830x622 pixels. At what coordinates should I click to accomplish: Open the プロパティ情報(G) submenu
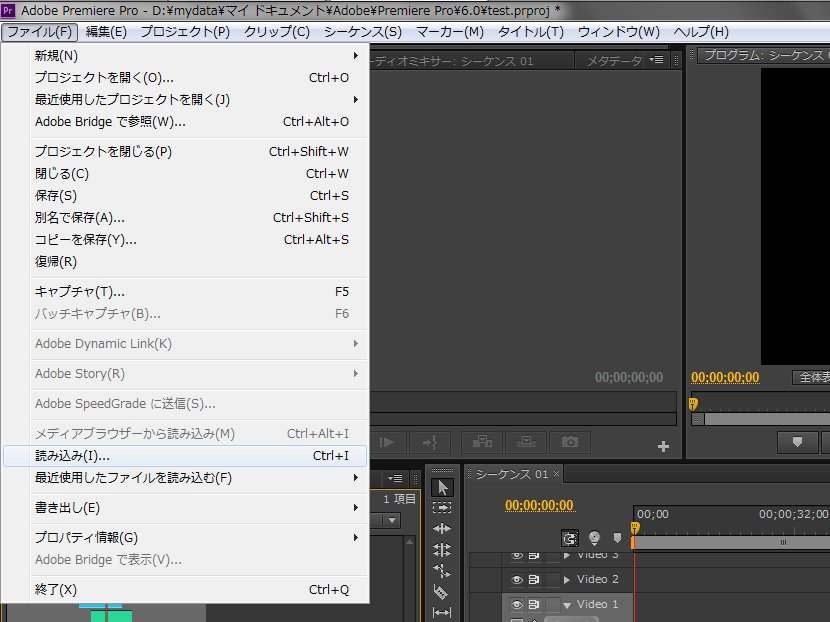(x=186, y=537)
